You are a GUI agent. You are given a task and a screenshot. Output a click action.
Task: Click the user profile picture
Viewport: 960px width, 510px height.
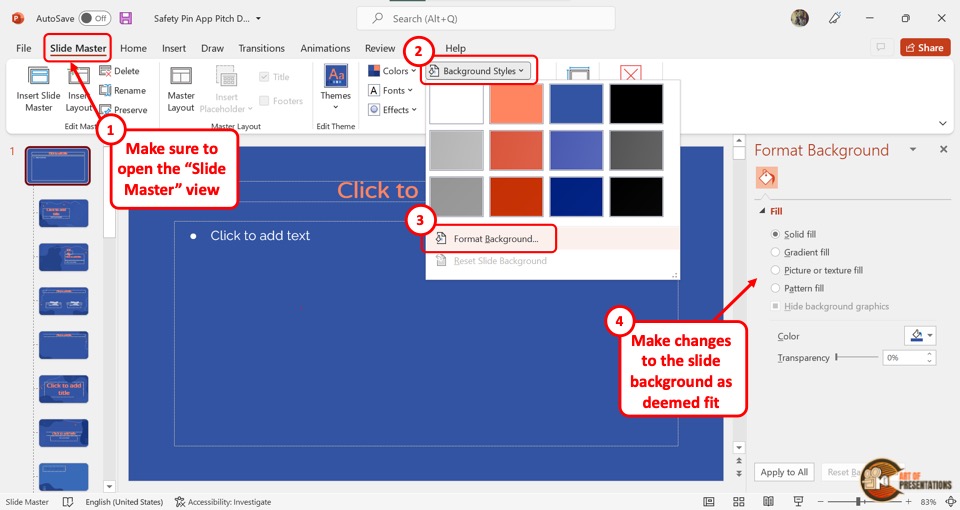(800, 18)
